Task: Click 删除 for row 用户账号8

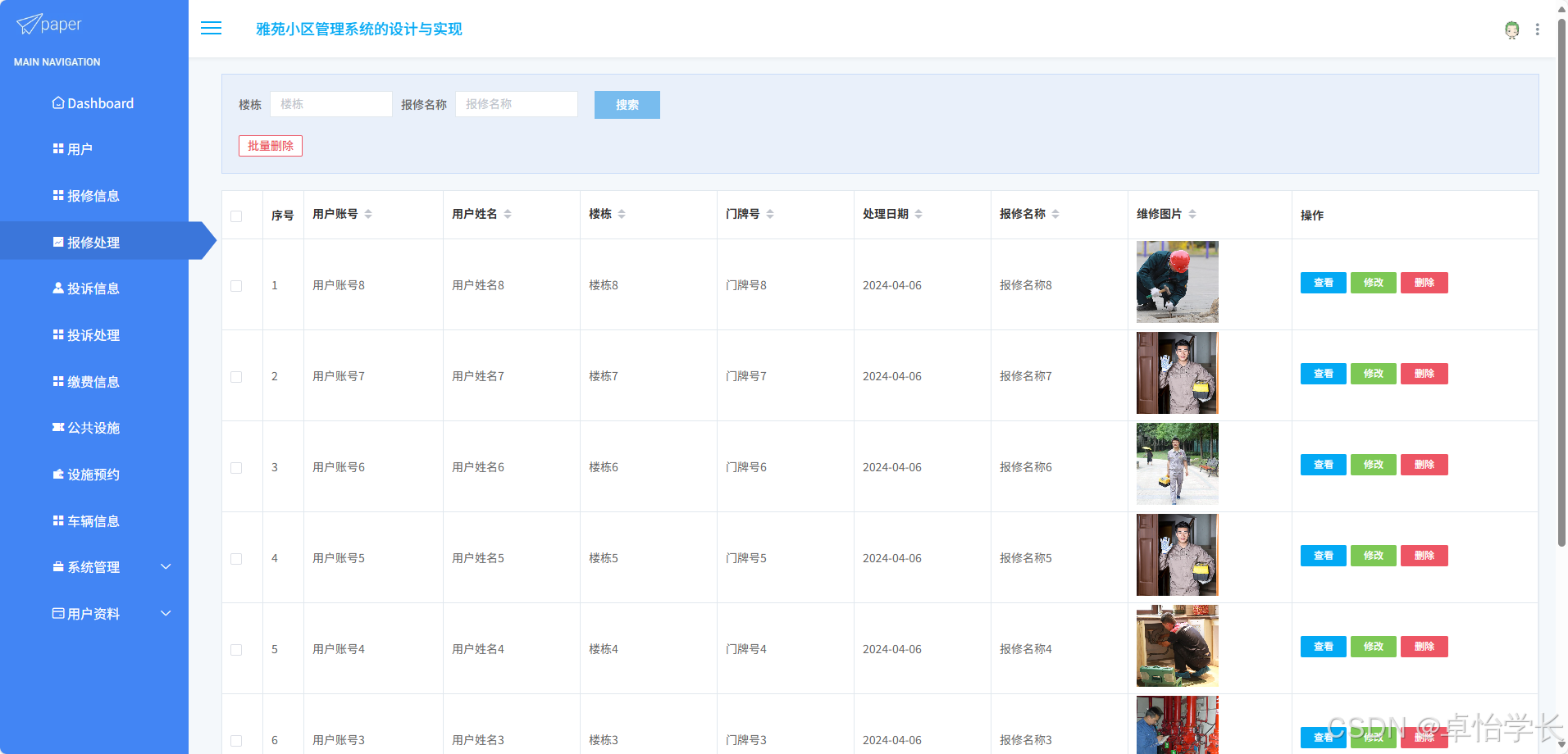Action: pyautogui.click(x=1424, y=283)
